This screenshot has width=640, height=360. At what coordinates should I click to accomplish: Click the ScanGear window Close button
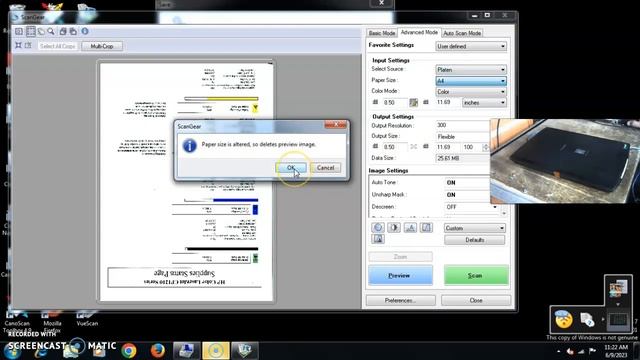click(476, 300)
